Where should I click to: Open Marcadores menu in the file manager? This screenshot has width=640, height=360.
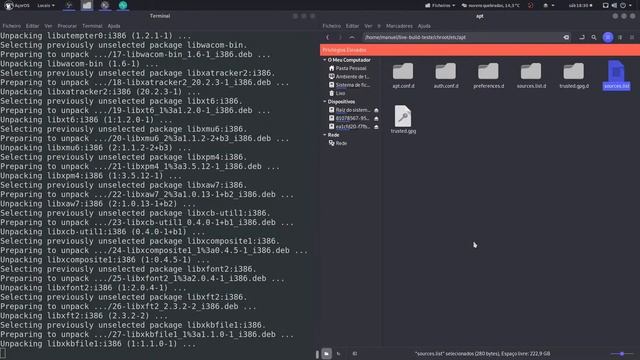[399, 26]
